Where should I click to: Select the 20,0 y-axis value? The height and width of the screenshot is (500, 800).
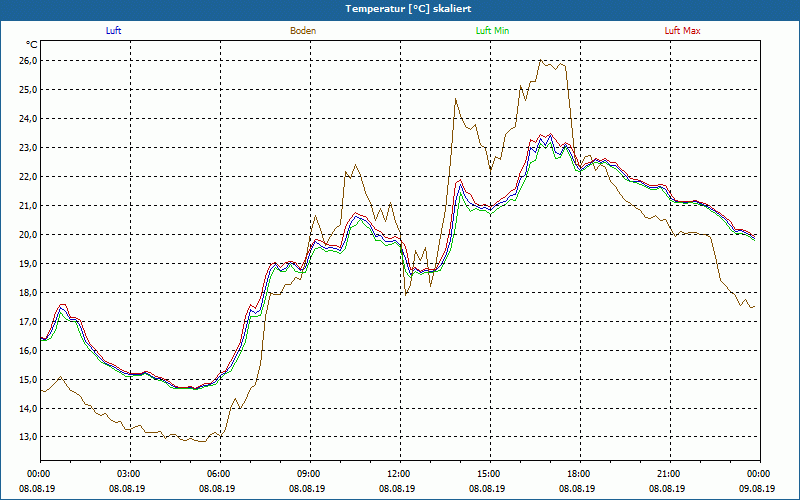[29, 235]
